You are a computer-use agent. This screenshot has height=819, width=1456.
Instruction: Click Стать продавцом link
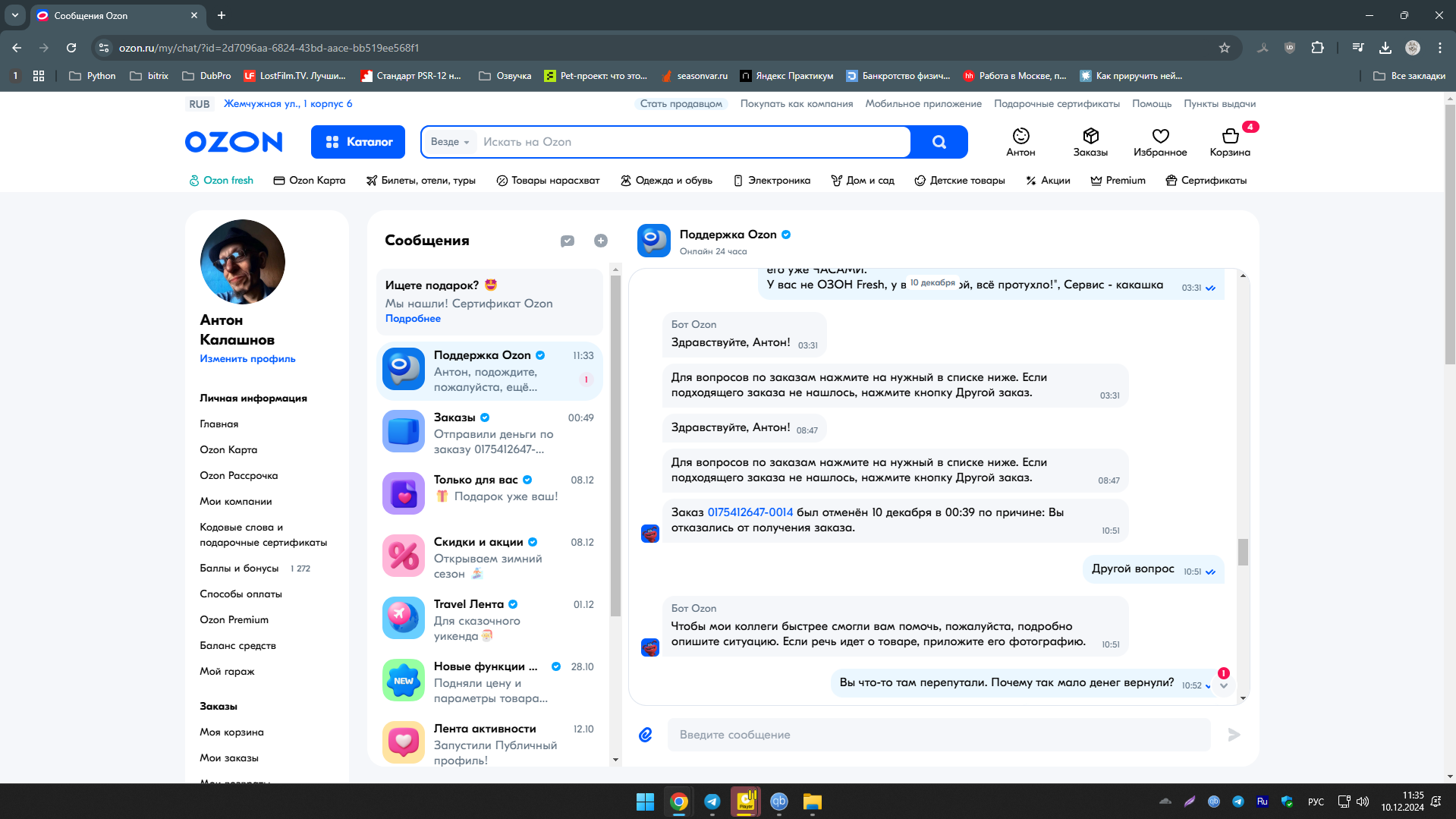(x=681, y=104)
